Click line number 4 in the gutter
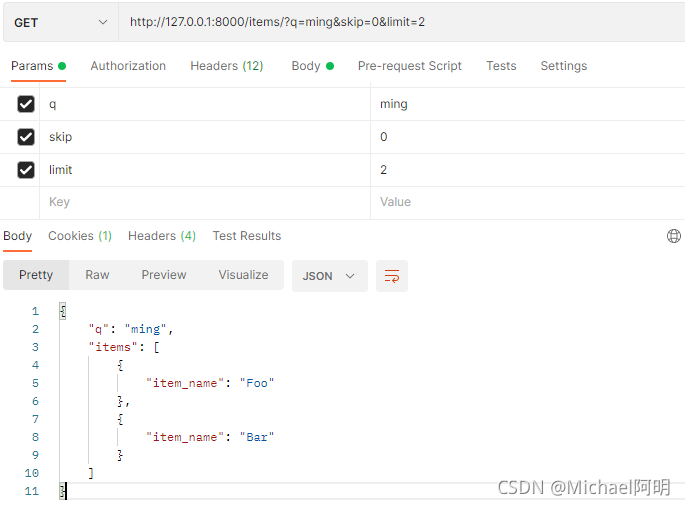 point(35,365)
